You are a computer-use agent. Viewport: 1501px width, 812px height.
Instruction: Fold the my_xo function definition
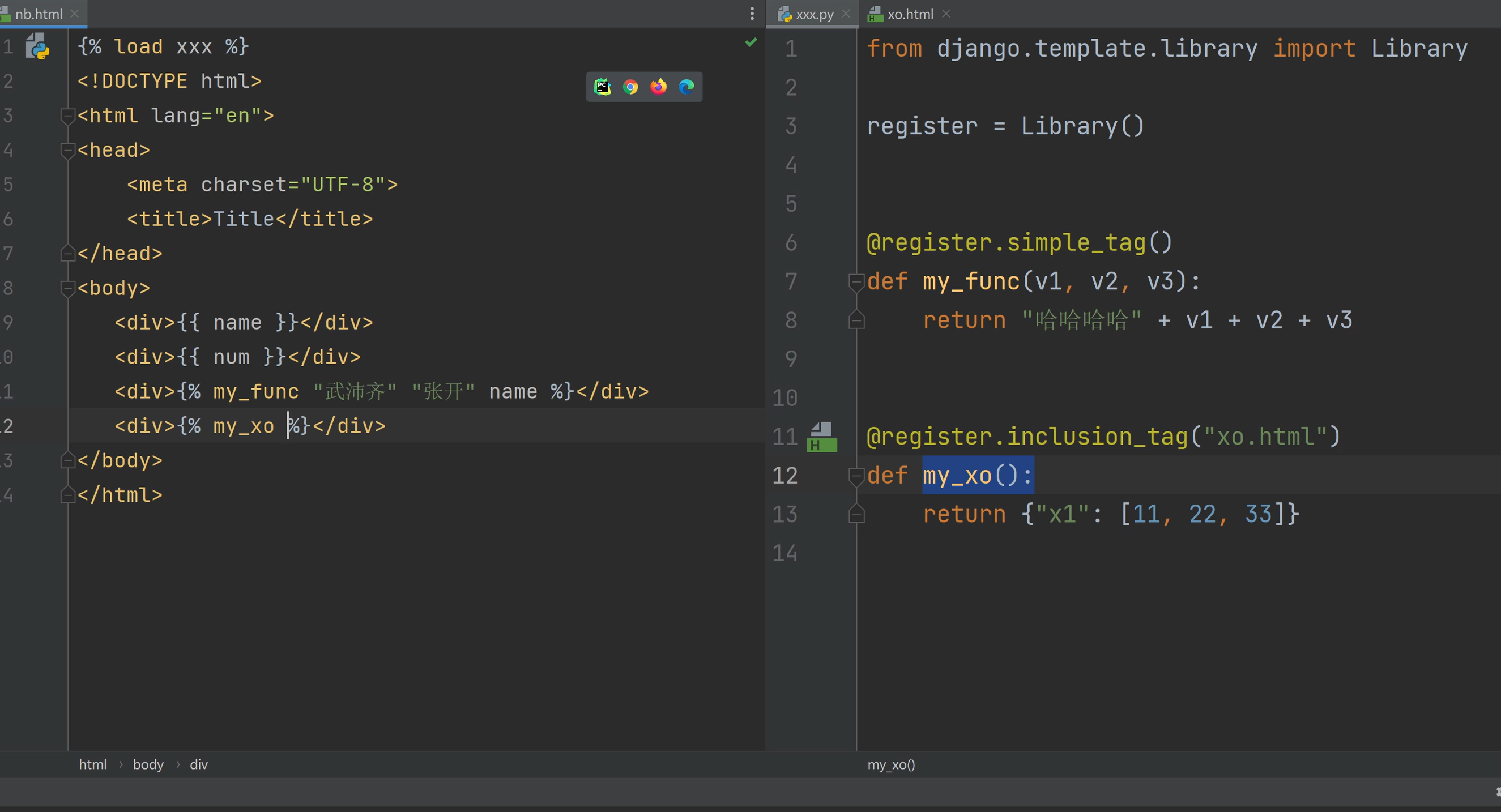(x=856, y=476)
